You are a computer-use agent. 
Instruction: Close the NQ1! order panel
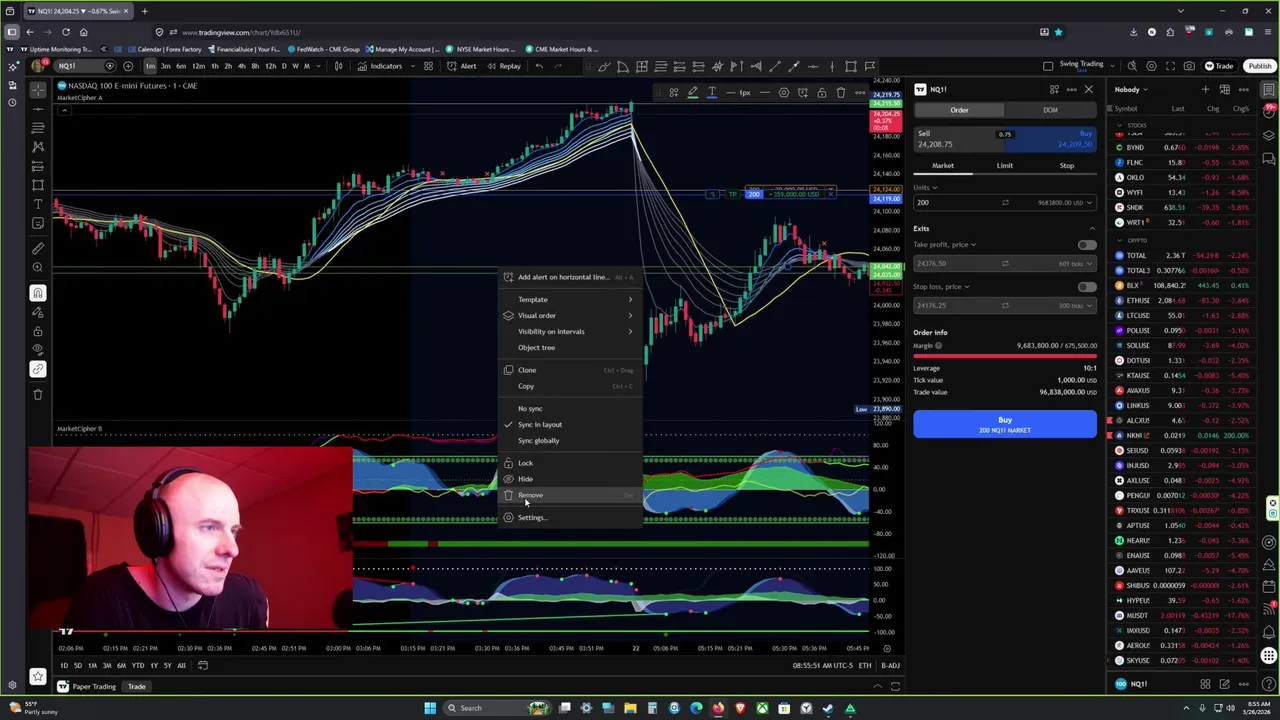(1089, 90)
